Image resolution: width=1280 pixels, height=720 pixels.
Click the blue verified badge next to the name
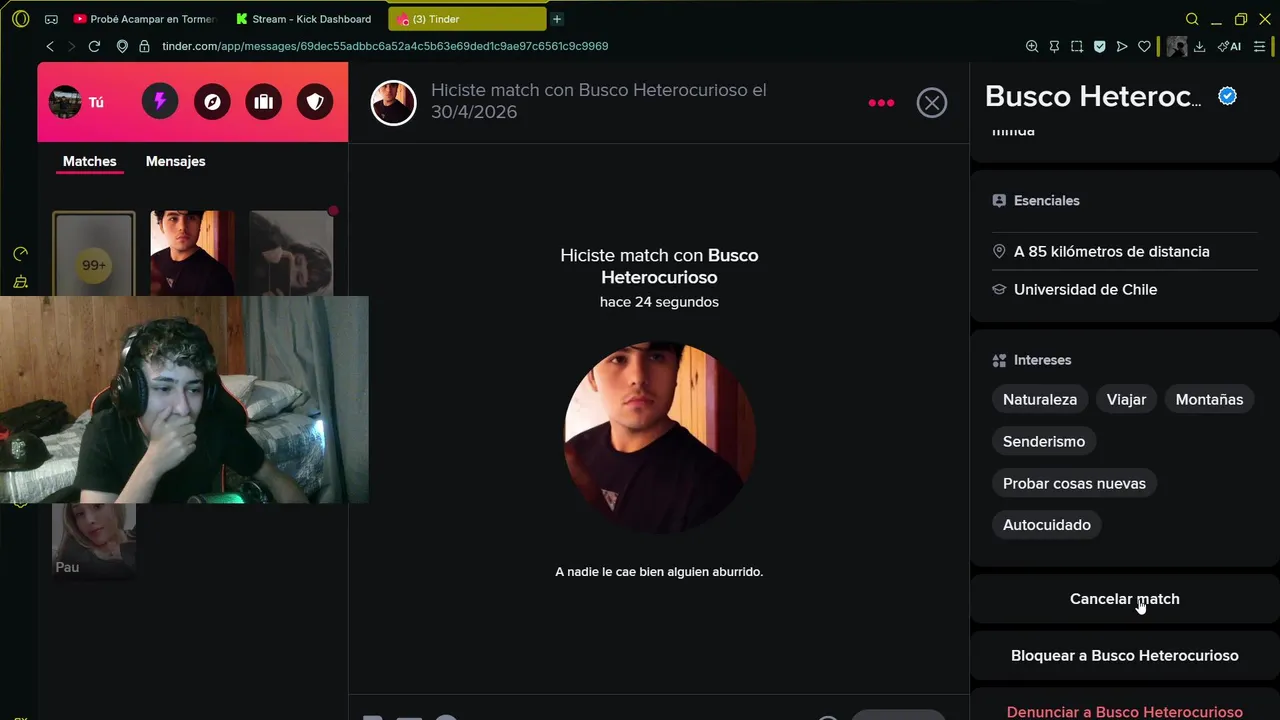1227,96
